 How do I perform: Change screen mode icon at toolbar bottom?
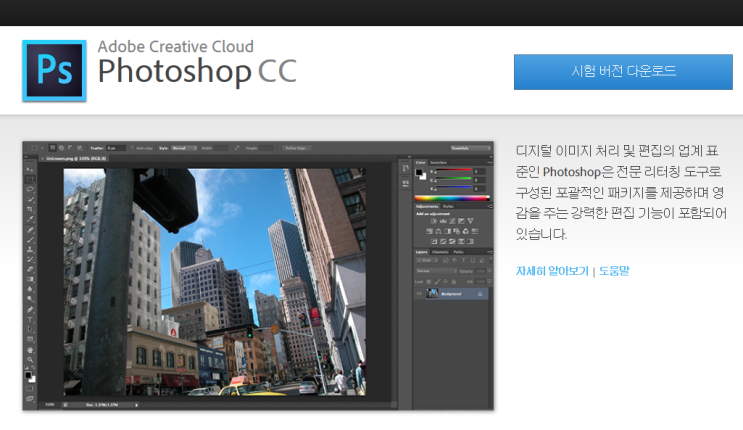[x=30, y=399]
